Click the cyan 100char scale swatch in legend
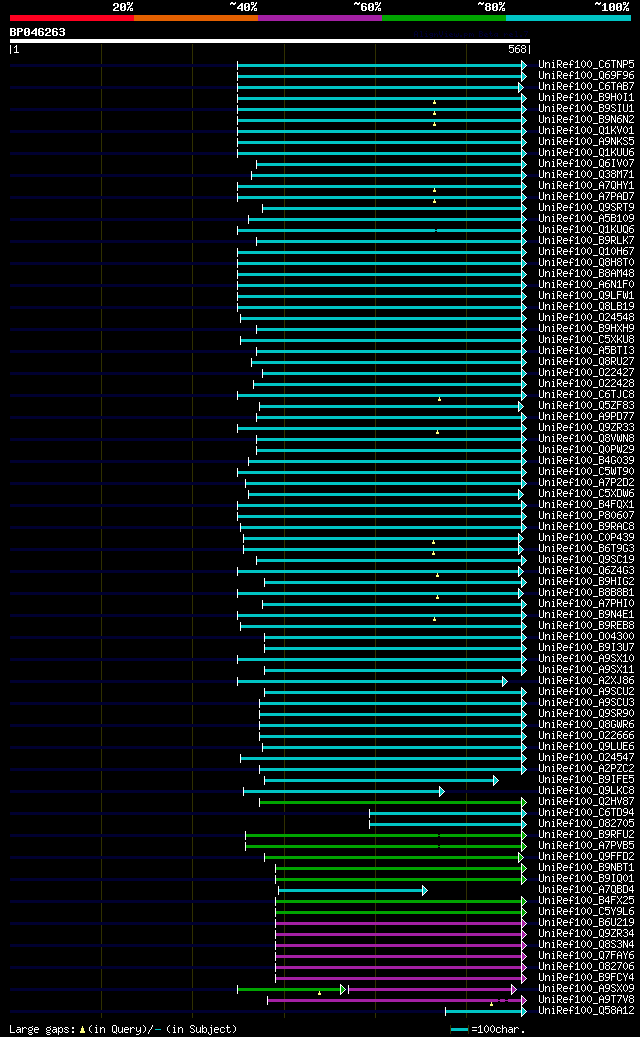The height and width of the screenshot is (1037, 640). click(460, 1029)
